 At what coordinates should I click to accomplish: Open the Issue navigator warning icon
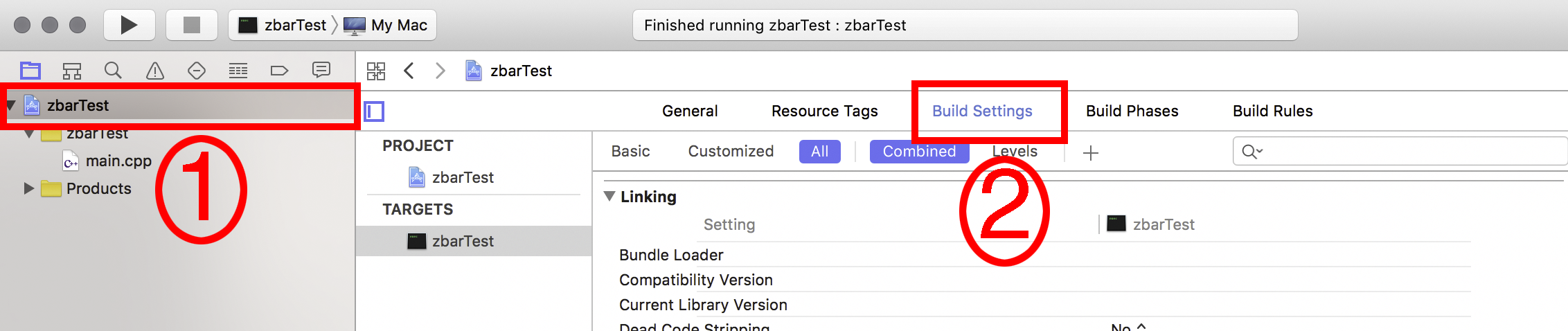pos(155,70)
